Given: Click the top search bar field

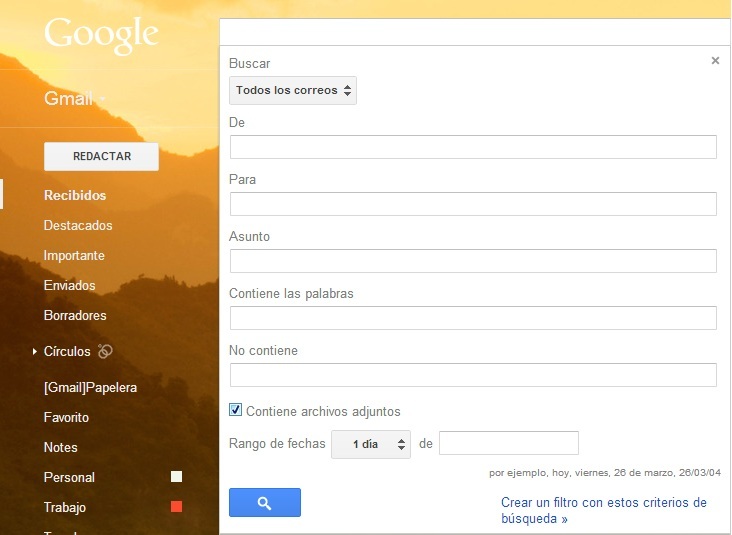Looking at the screenshot, I should 475,32.
